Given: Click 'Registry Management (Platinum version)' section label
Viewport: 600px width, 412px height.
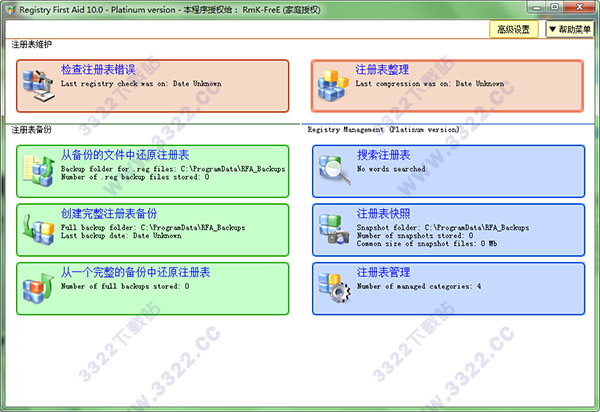Looking at the screenshot, I should coord(383,130).
